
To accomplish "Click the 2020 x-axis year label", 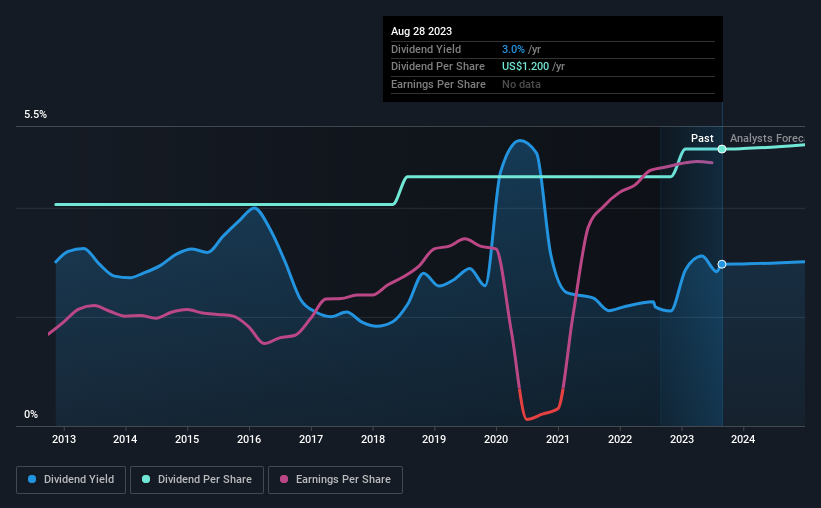I will (x=496, y=439).
